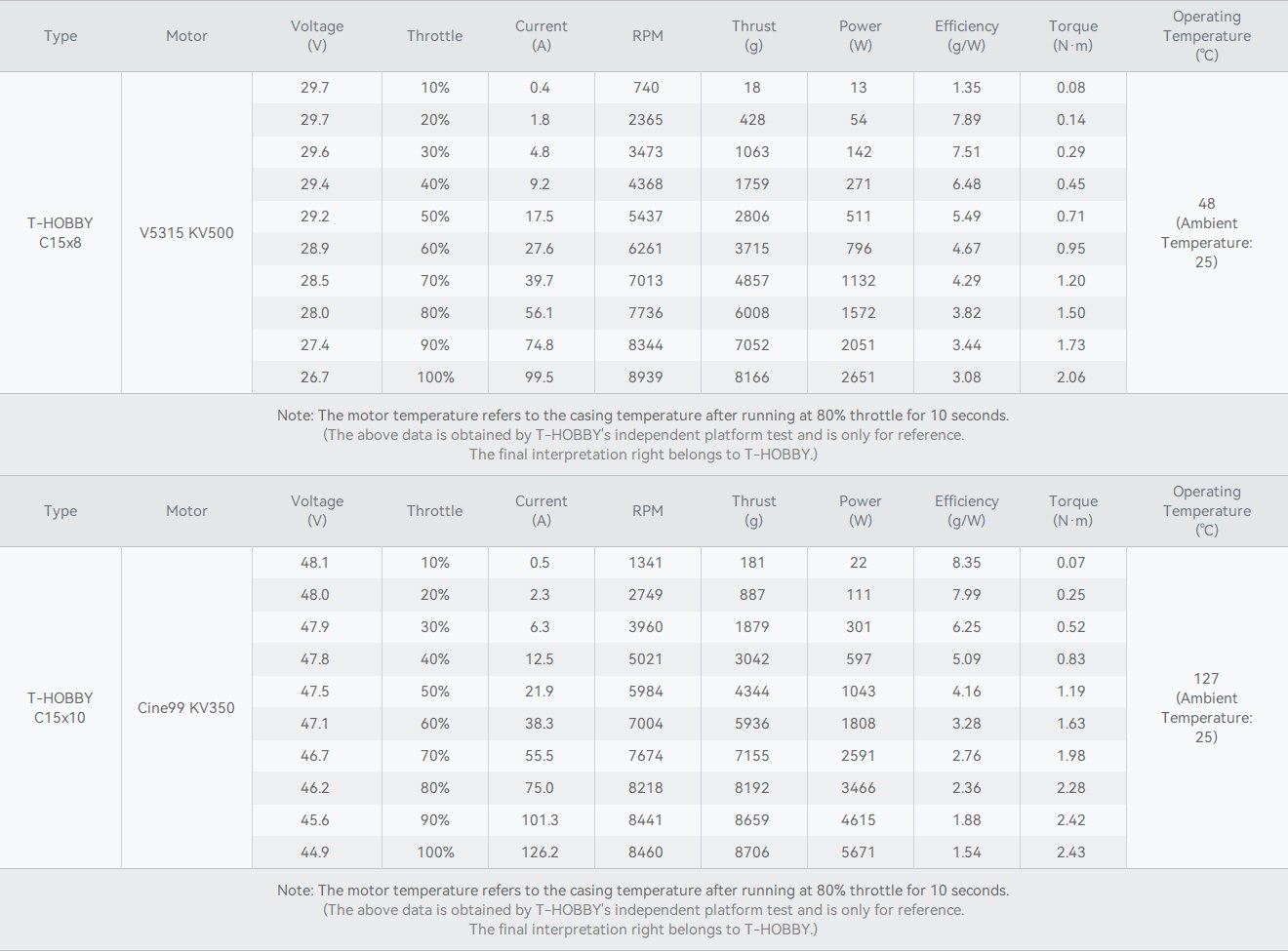Image resolution: width=1288 pixels, height=951 pixels.
Task: Click the 48.1 voltage value
Action: [315, 562]
